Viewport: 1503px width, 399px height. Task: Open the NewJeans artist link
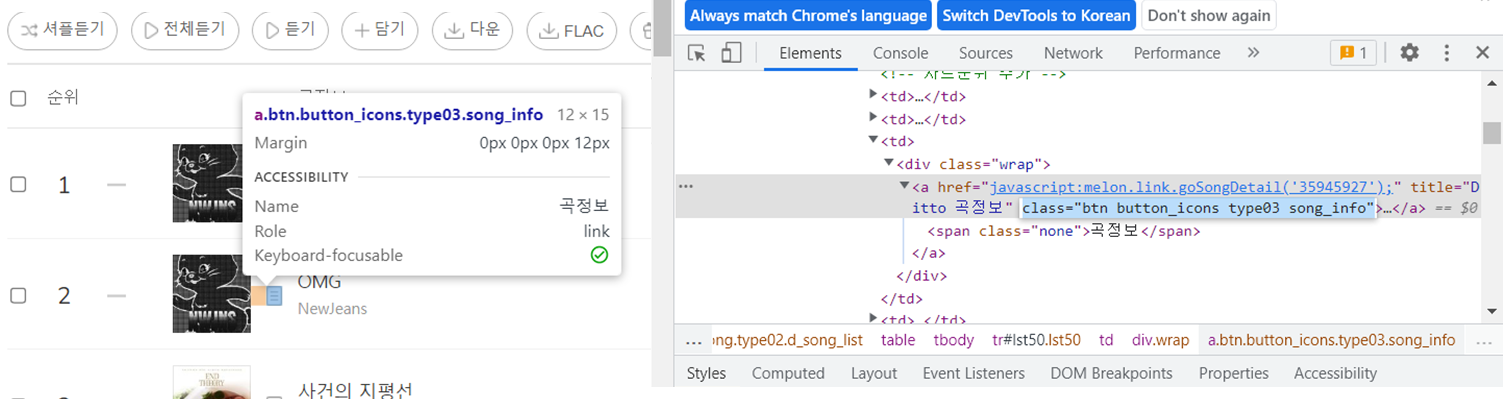[x=332, y=309]
